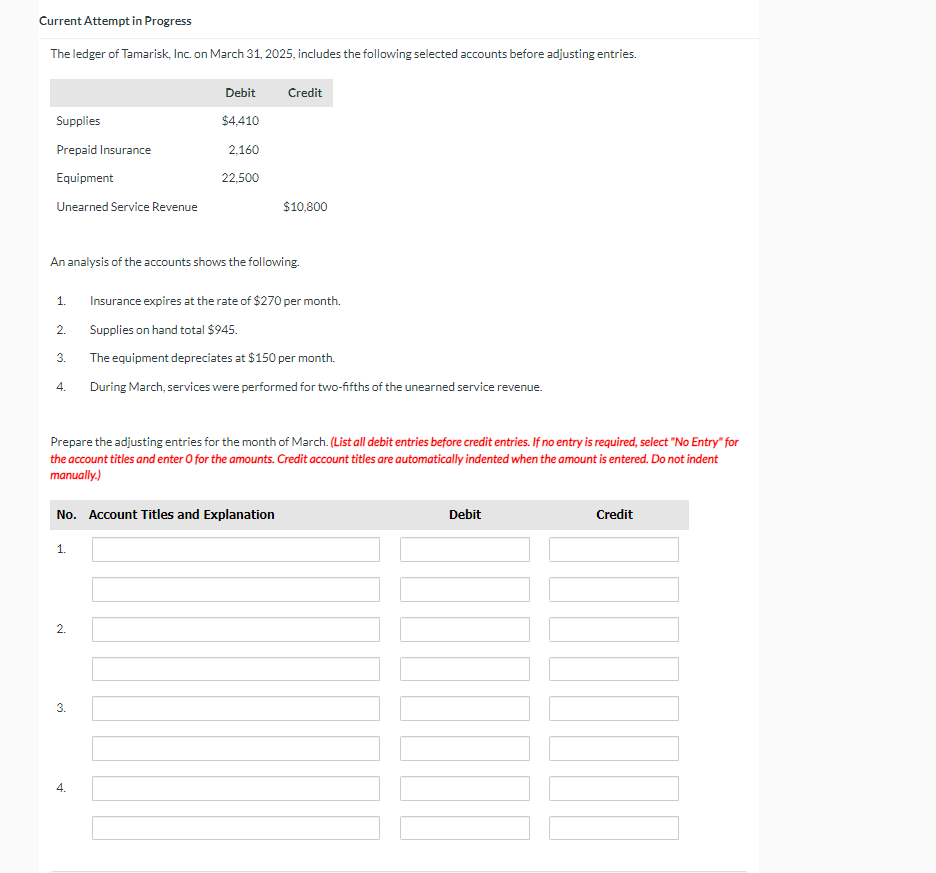The width and height of the screenshot is (936, 873).
Task: Click the second account title field for entry 1
Action: (x=235, y=589)
